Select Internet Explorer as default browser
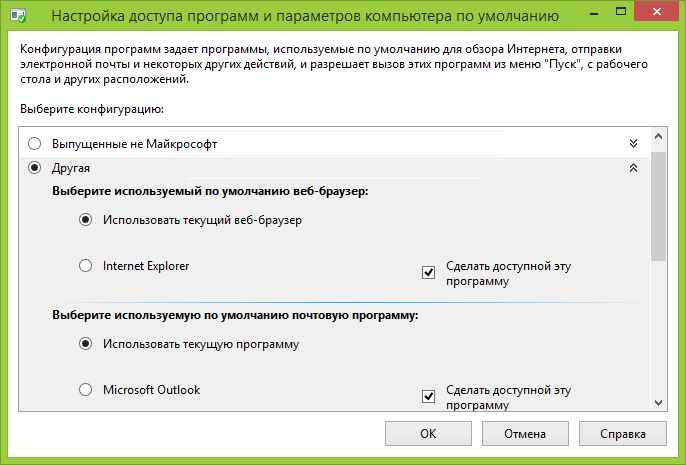686x465 pixels. 86,266
